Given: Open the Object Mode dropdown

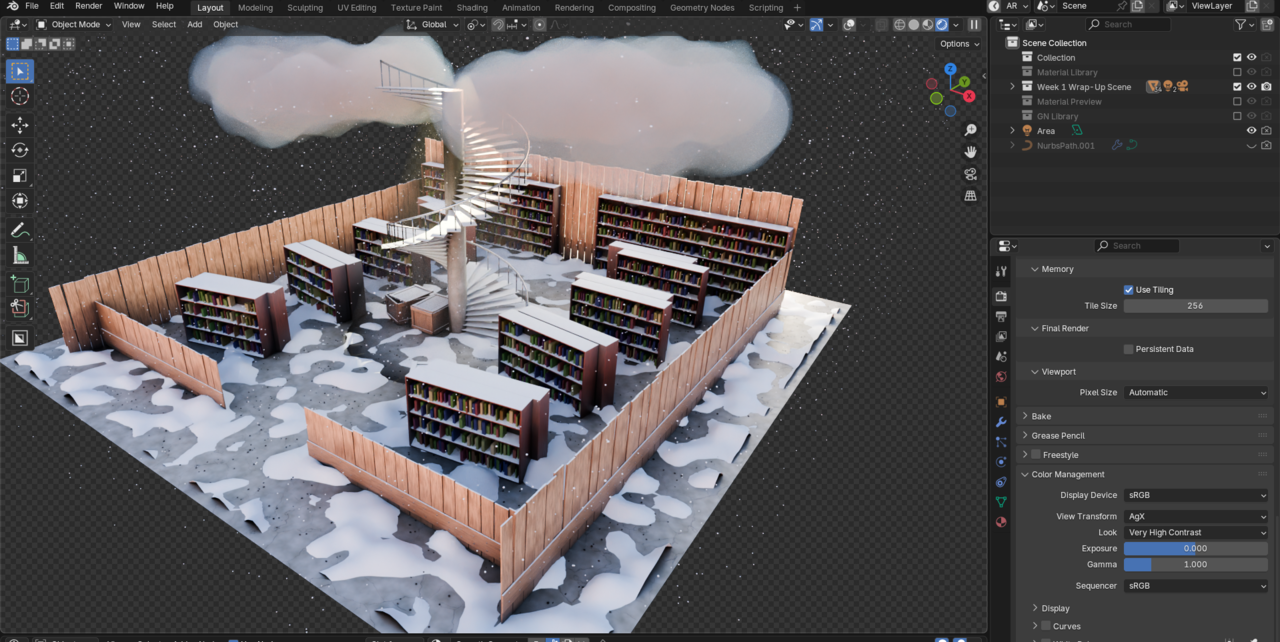Looking at the screenshot, I should point(75,24).
